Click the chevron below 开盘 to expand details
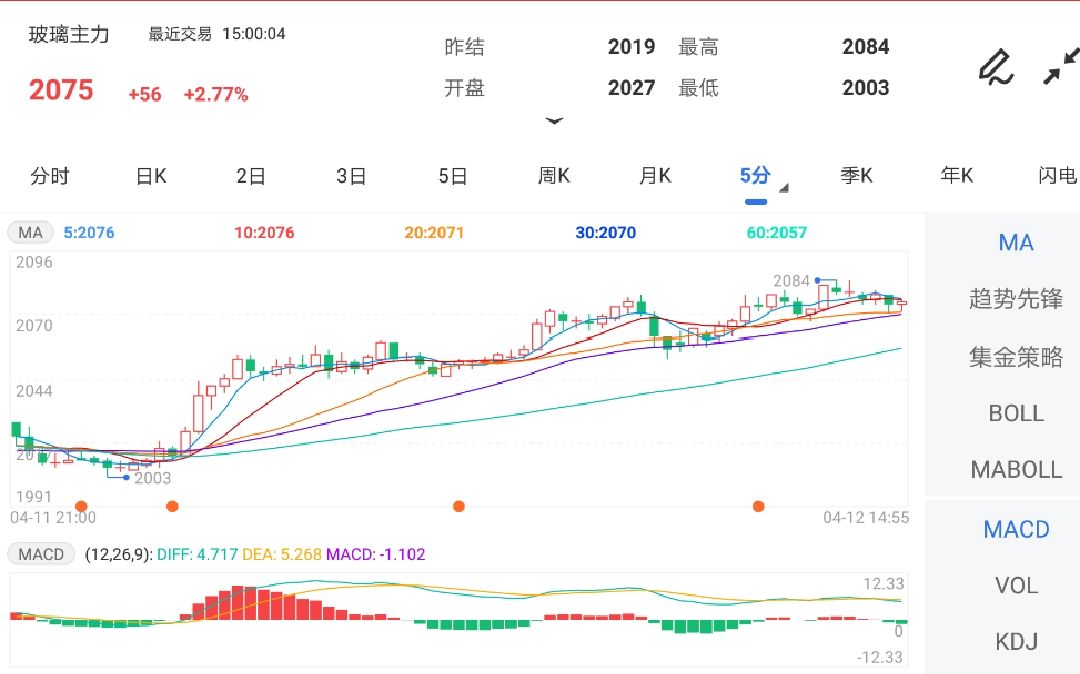Screen dimensions: 1080x674 coord(555,121)
